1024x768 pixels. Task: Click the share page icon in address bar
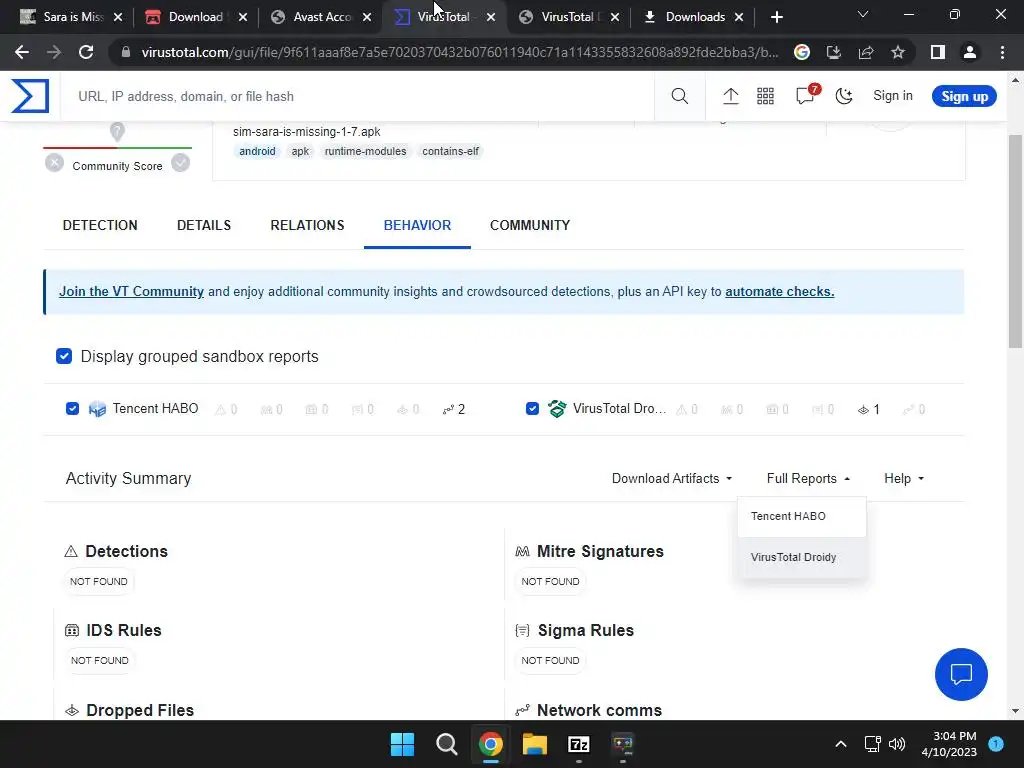tap(866, 52)
